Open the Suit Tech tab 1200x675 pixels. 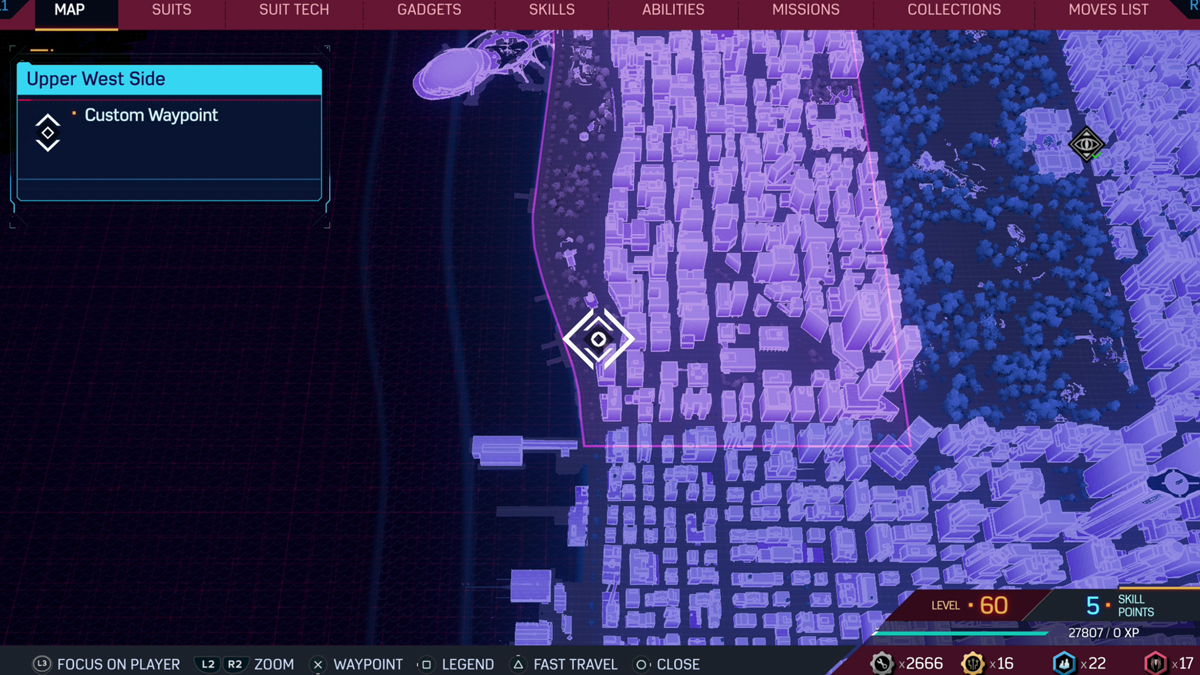click(x=294, y=10)
